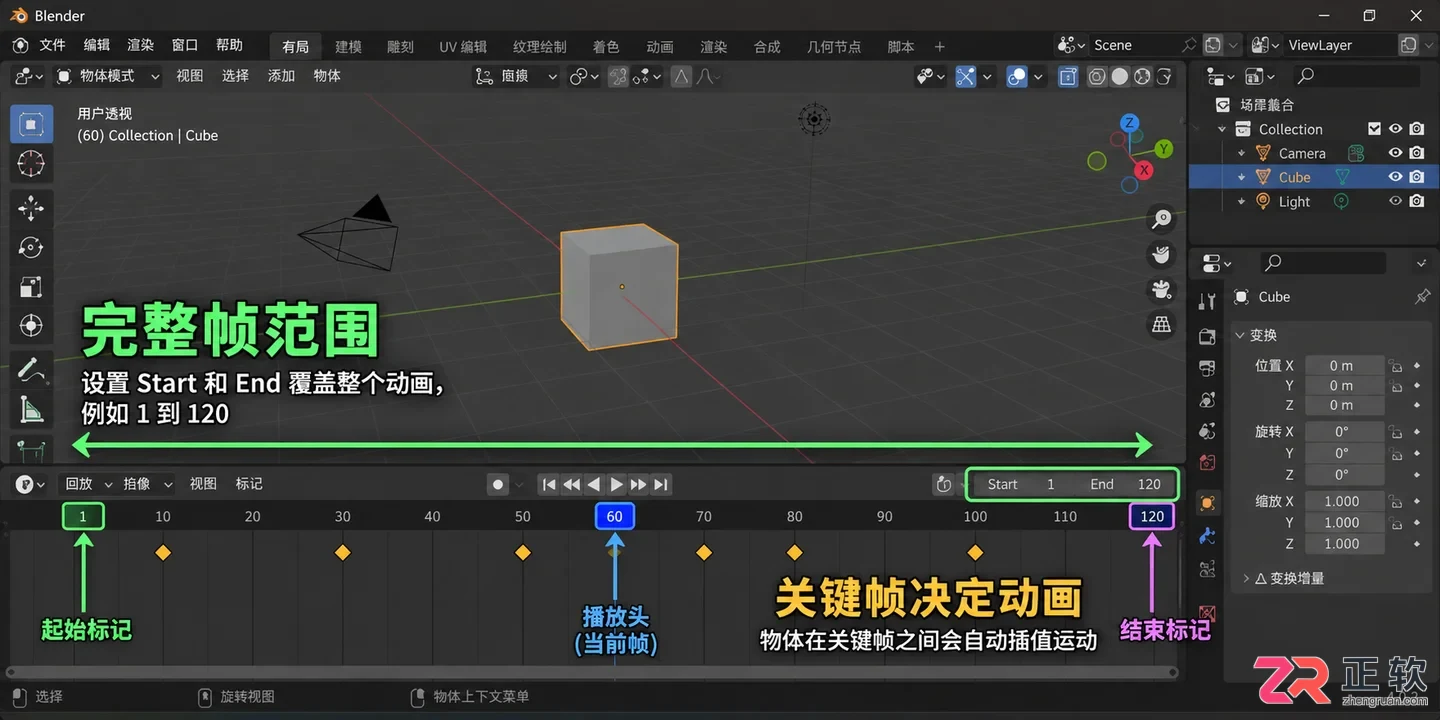Switch to rendered viewport shading
The image size is (1440, 720).
click(1164, 76)
